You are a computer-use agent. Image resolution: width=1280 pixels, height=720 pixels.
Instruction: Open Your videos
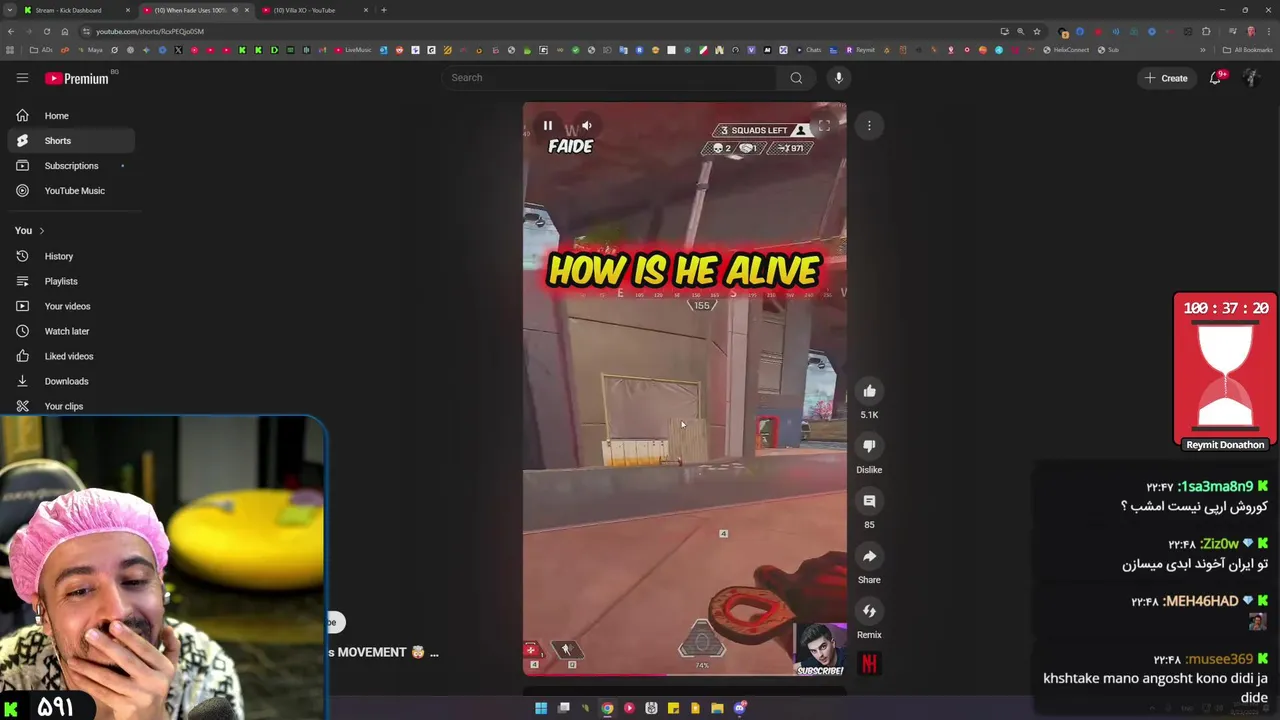pos(70,306)
